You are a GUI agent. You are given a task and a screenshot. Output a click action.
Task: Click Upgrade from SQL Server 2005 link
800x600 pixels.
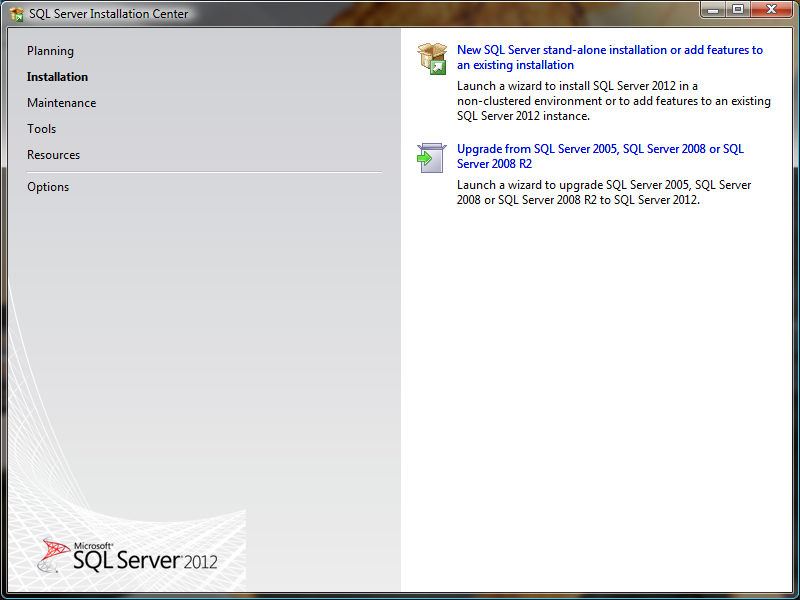click(601, 156)
